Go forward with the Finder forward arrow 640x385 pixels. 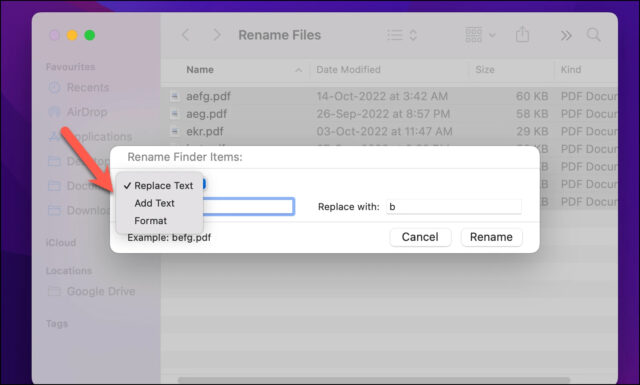coord(217,35)
